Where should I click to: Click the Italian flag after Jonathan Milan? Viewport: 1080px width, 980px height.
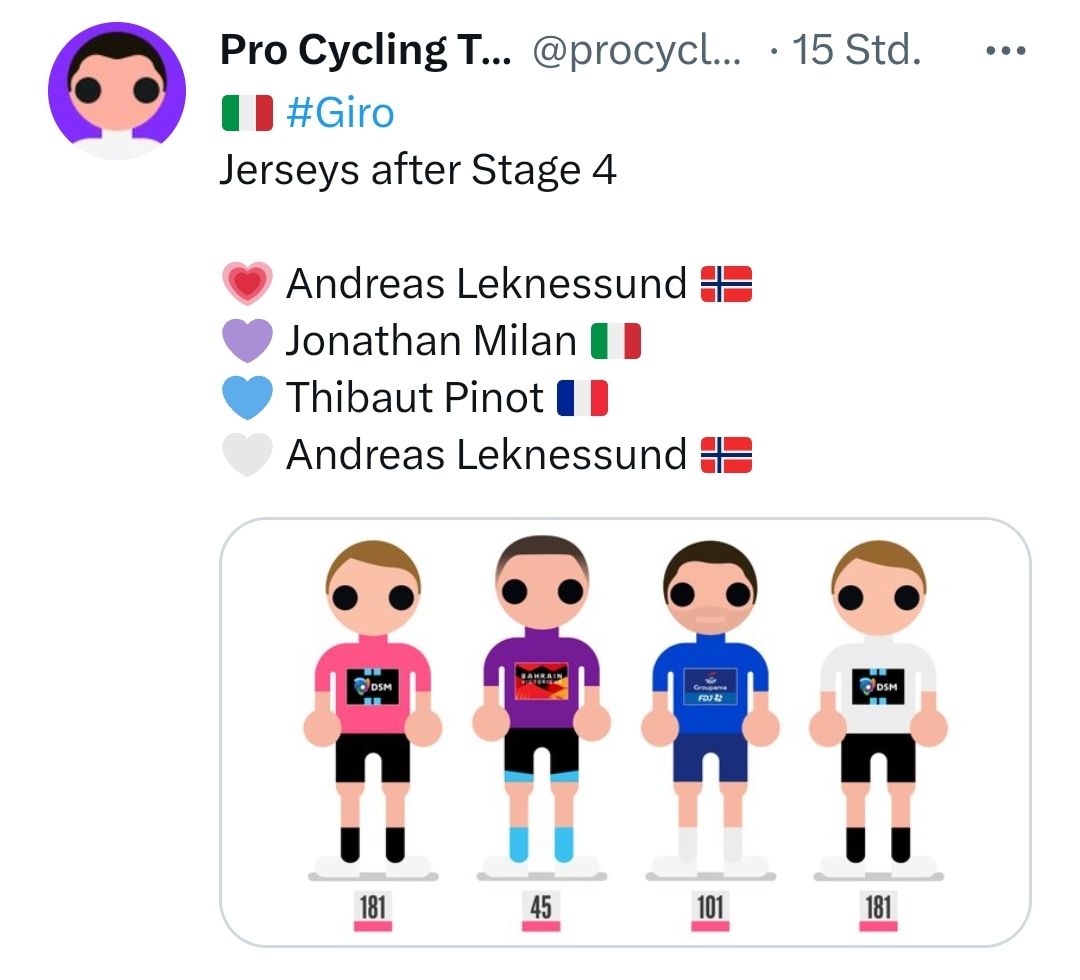pyautogui.click(x=615, y=341)
